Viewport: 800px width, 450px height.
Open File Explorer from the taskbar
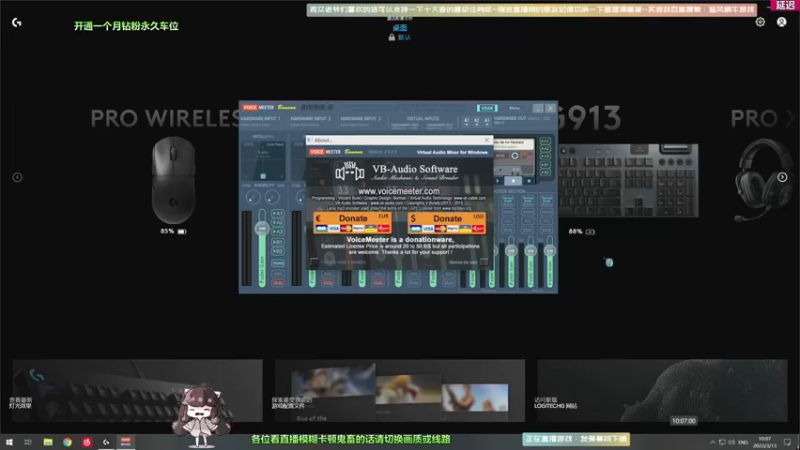48,442
